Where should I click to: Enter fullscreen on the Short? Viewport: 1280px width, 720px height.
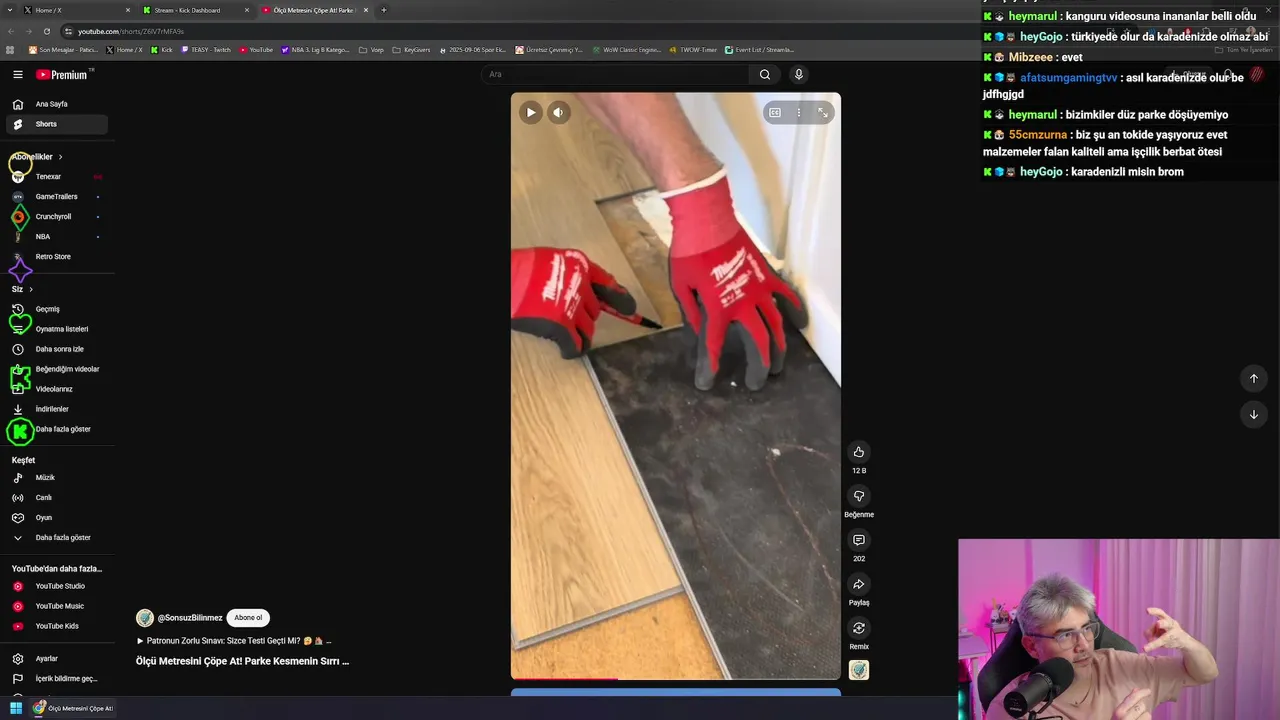823,113
